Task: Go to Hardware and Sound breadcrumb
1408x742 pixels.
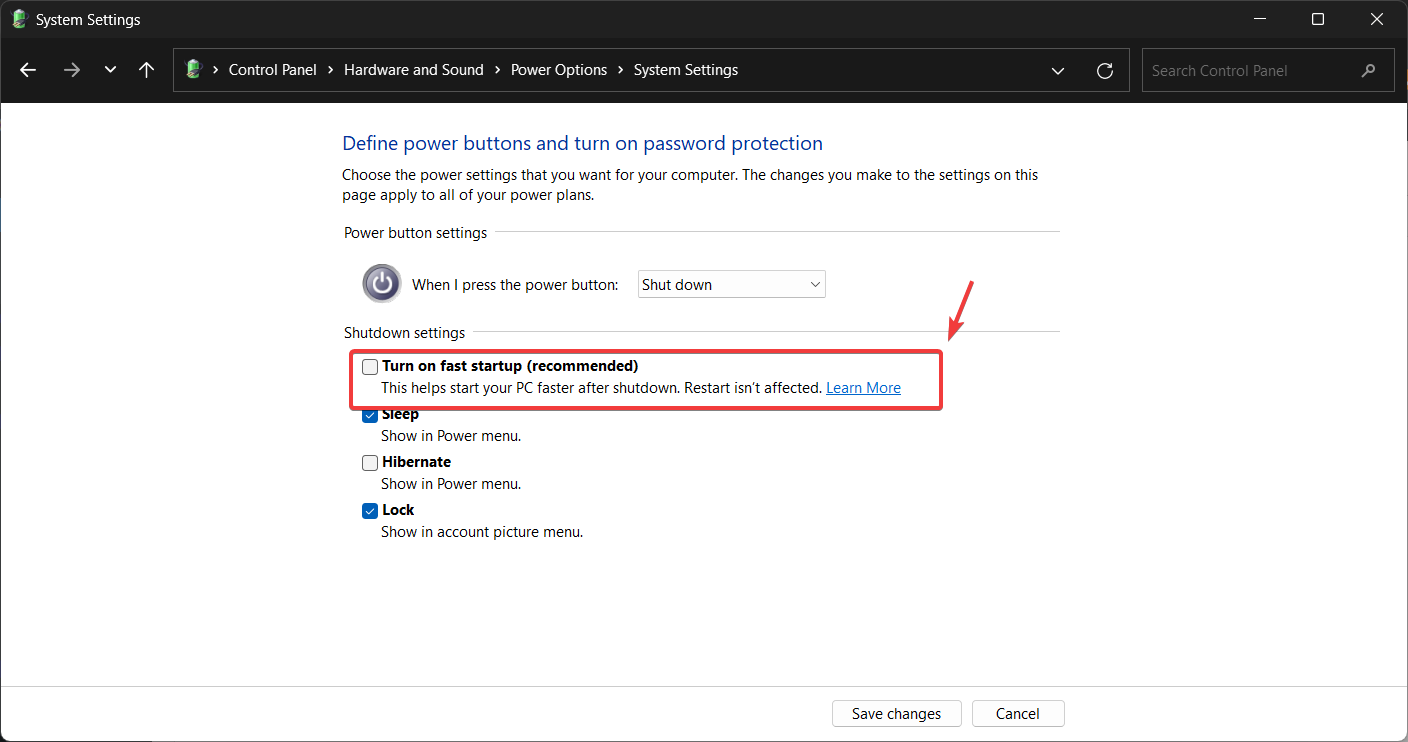Action: pyautogui.click(x=413, y=70)
